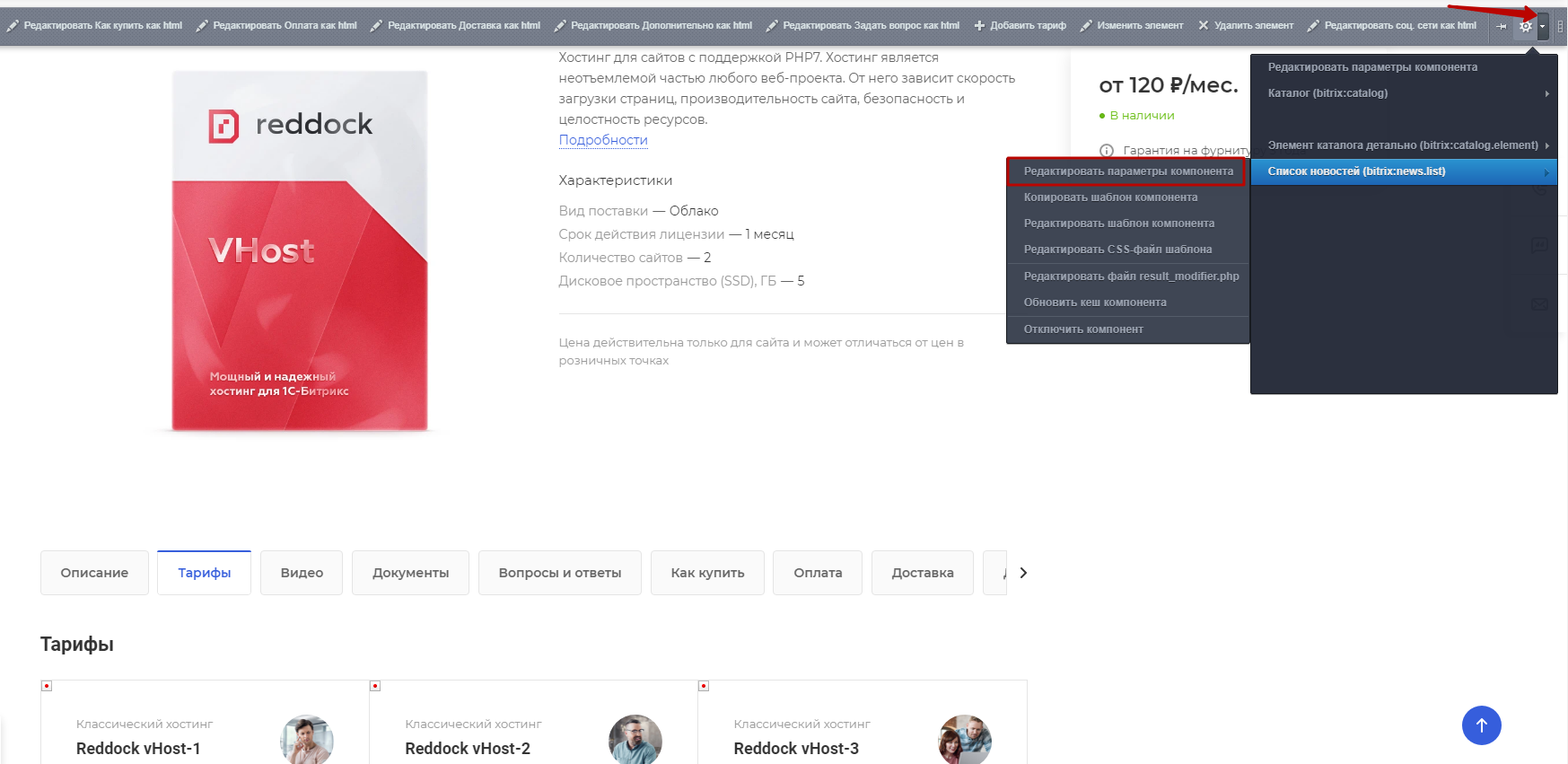Viewport: 1568px width, 764px height.
Task: Choose 'Отключить компонент' in submenu
Action: click(x=1128, y=329)
